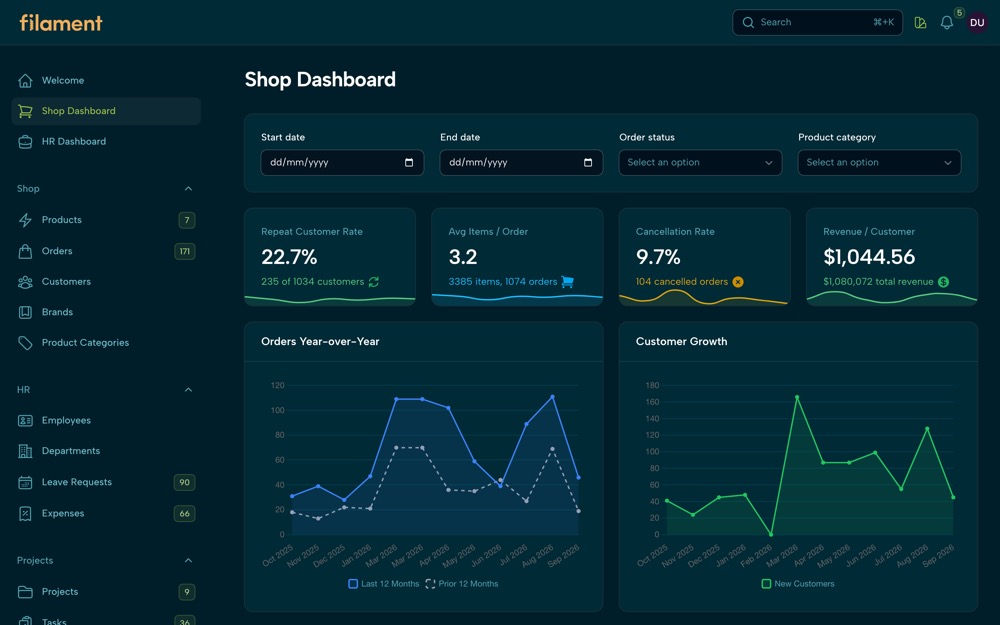Open Orders in the sidebar
This screenshot has height=625, width=1000.
click(106, 251)
